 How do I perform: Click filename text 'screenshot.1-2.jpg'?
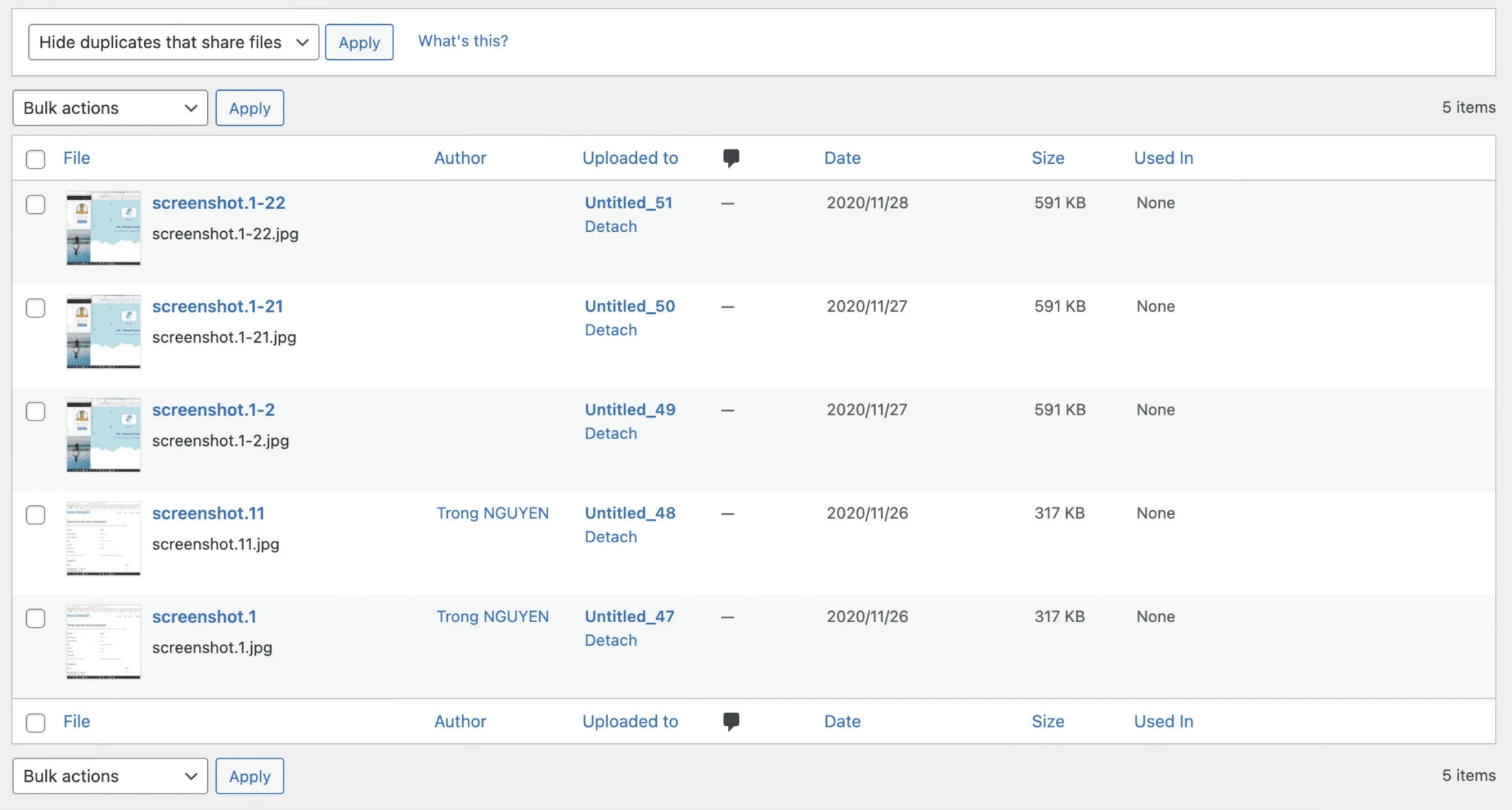(221, 441)
